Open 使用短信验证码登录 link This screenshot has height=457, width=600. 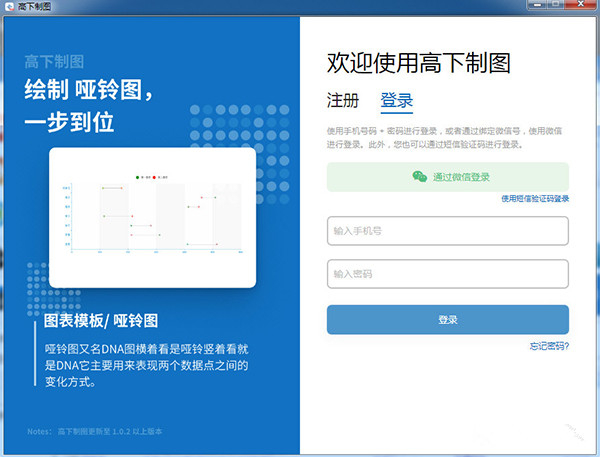[535, 198]
